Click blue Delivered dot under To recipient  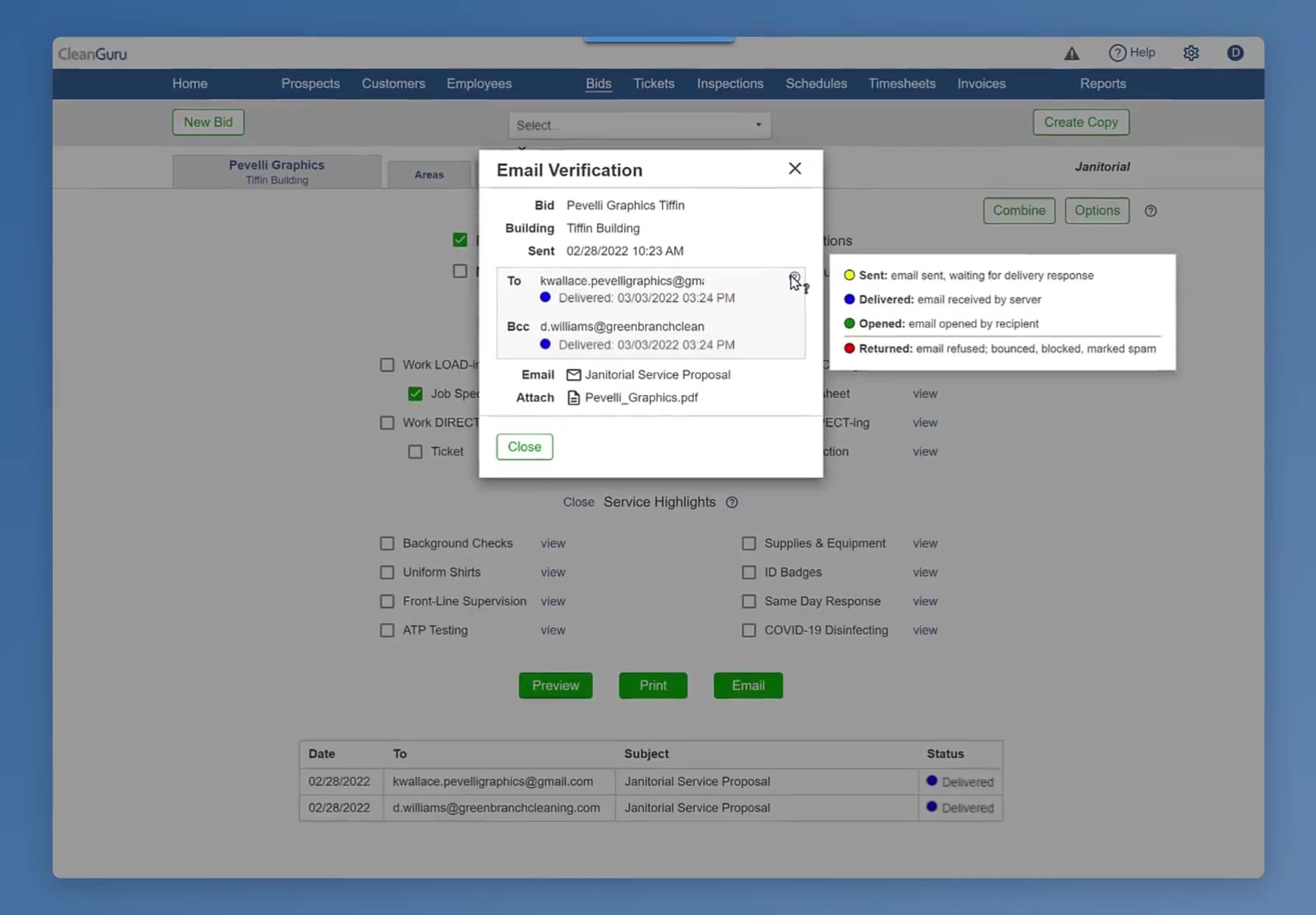(545, 298)
